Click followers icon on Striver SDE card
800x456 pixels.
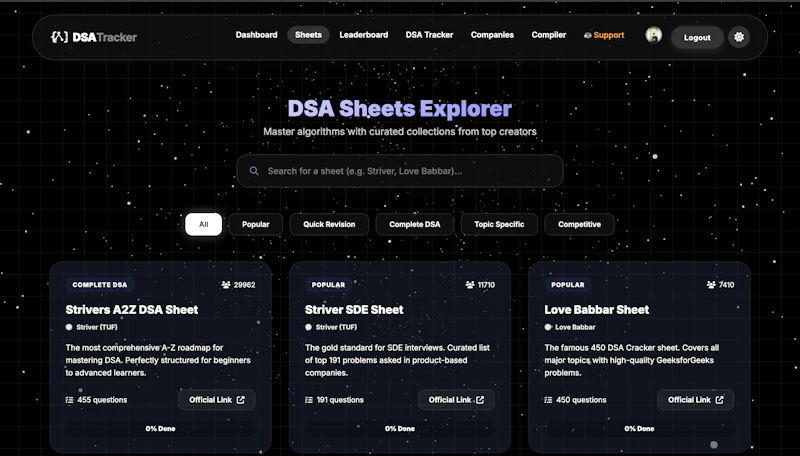coord(470,285)
